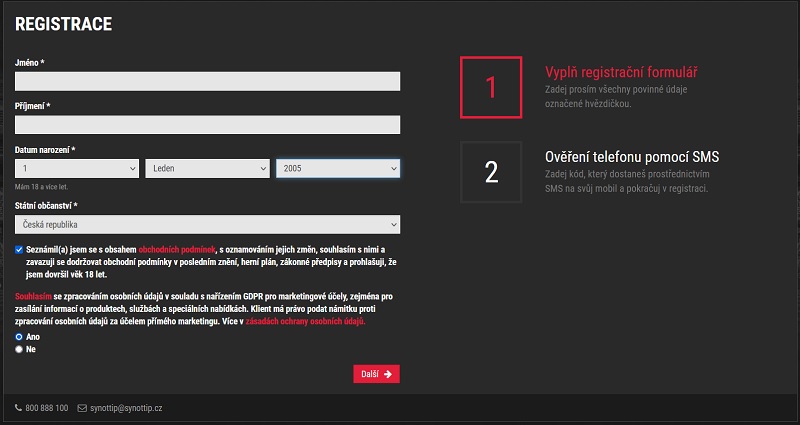Click phone number 800 888 100
This screenshot has width=800, height=425.
point(46,408)
